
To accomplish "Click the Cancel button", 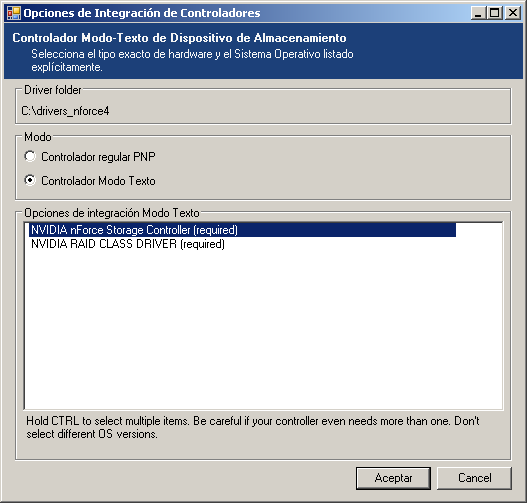I will 474,478.
